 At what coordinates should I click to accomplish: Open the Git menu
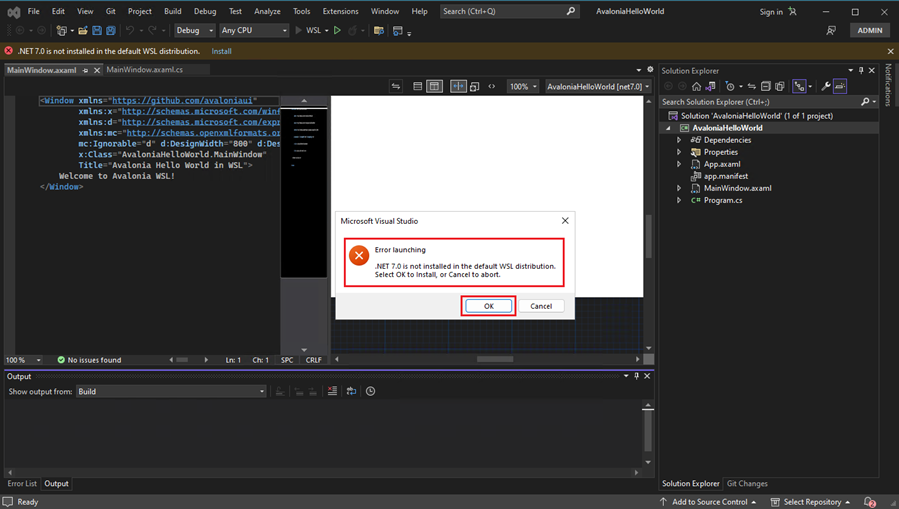(111, 11)
